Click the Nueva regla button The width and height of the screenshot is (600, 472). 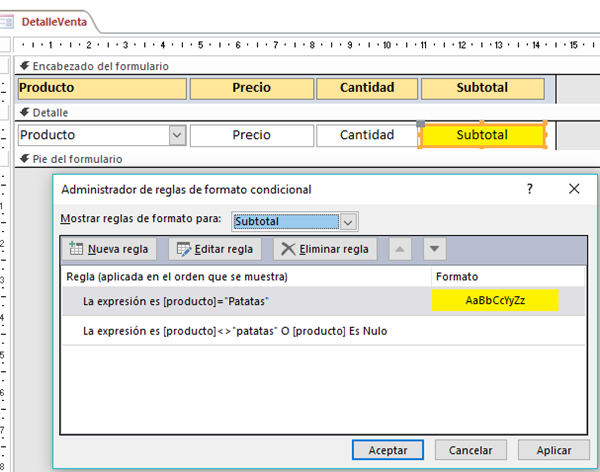coord(110,249)
